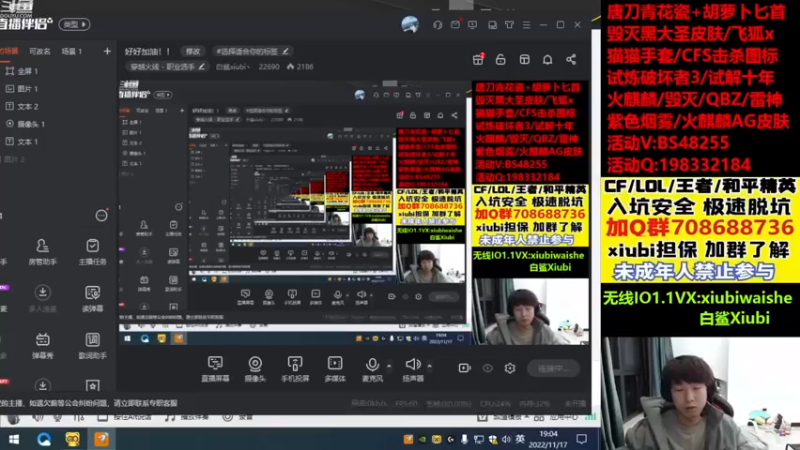Open customer service headset icon
Screen dimensions: 800x450
point(437,24)
